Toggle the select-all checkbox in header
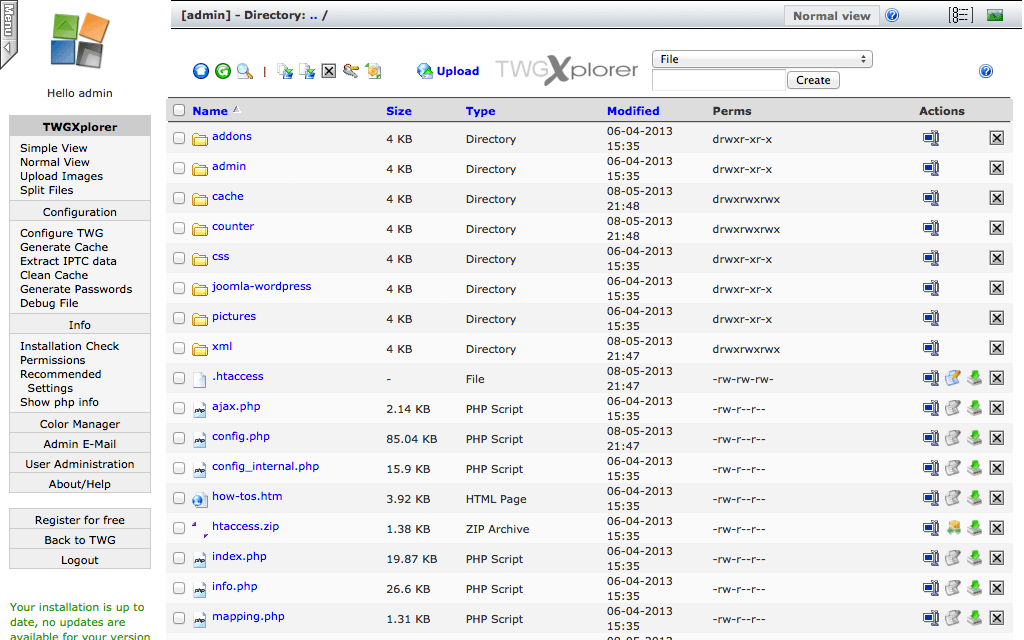Screen dimensions: 1024x640 pyautogui.click(x=179, y=111)
